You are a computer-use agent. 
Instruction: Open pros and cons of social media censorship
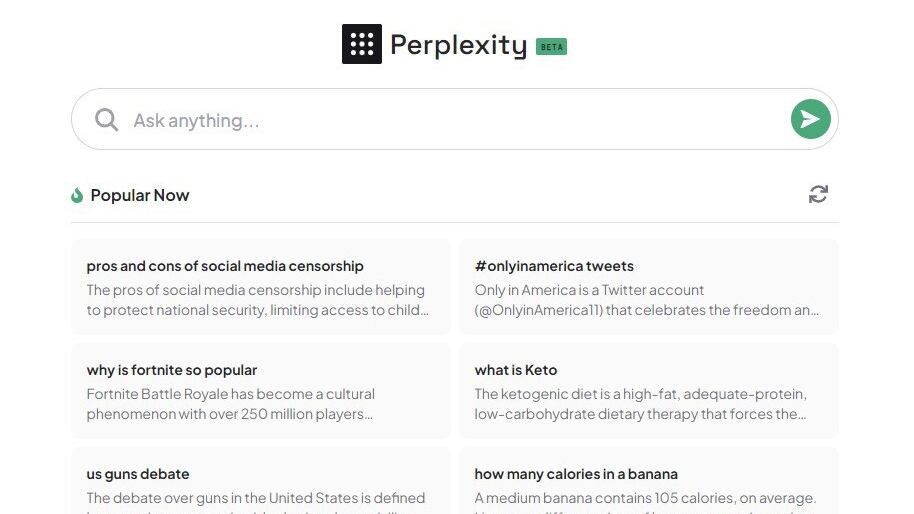(x=225, y=266)
